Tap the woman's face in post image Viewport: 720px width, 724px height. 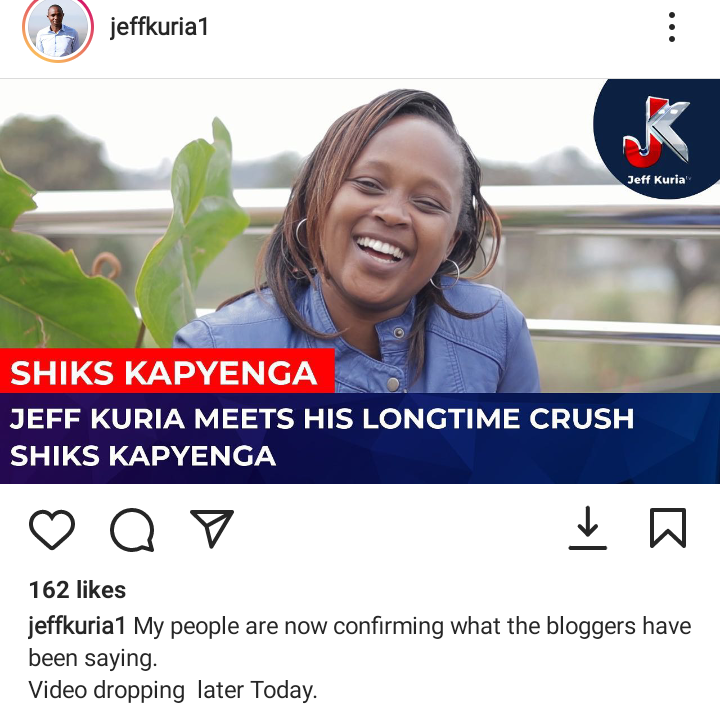click(393, 217)
